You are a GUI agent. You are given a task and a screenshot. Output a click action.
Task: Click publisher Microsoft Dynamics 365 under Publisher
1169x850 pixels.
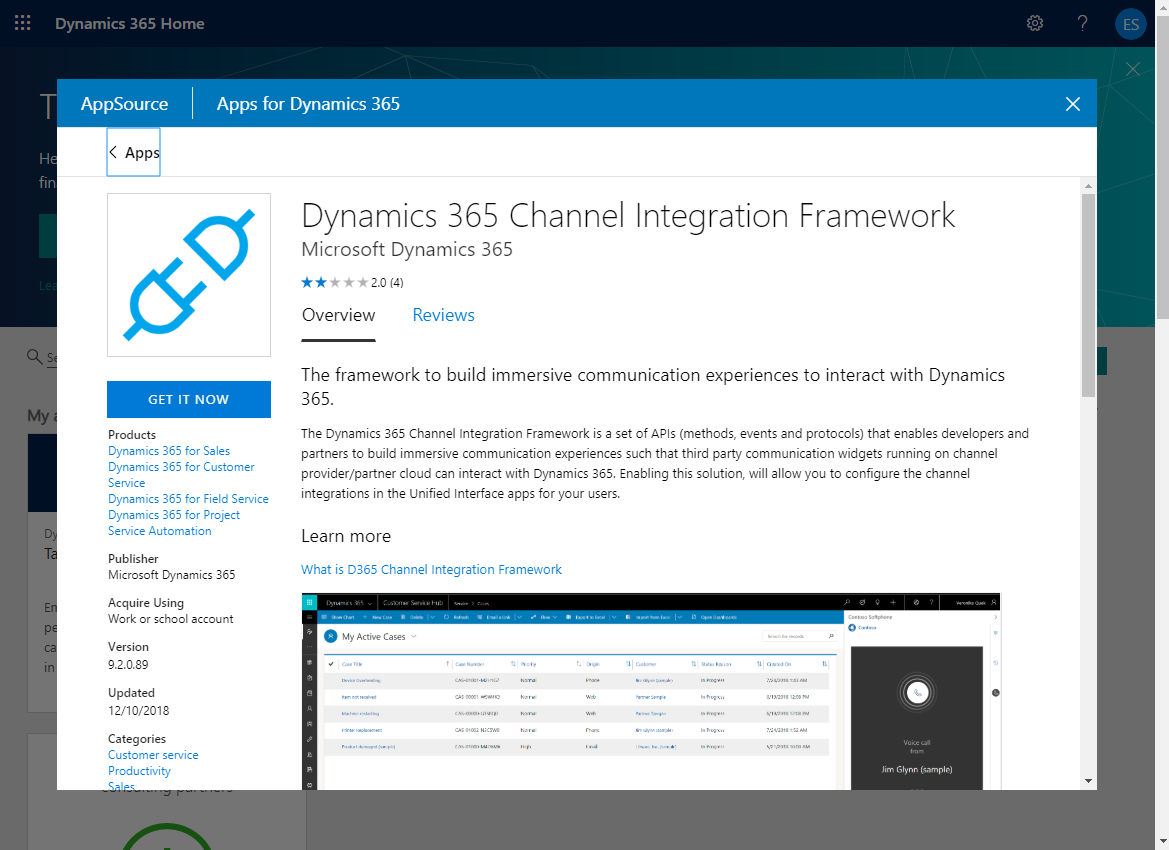click(171, 575)
